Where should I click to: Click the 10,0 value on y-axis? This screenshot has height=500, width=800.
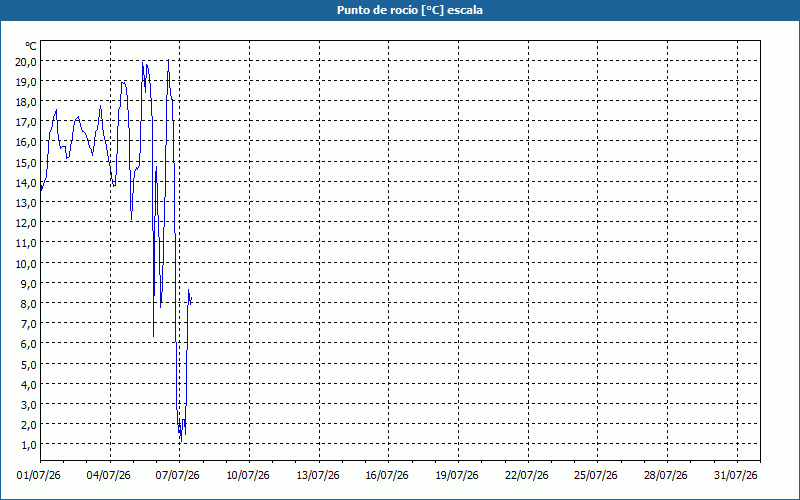[27, 263]
